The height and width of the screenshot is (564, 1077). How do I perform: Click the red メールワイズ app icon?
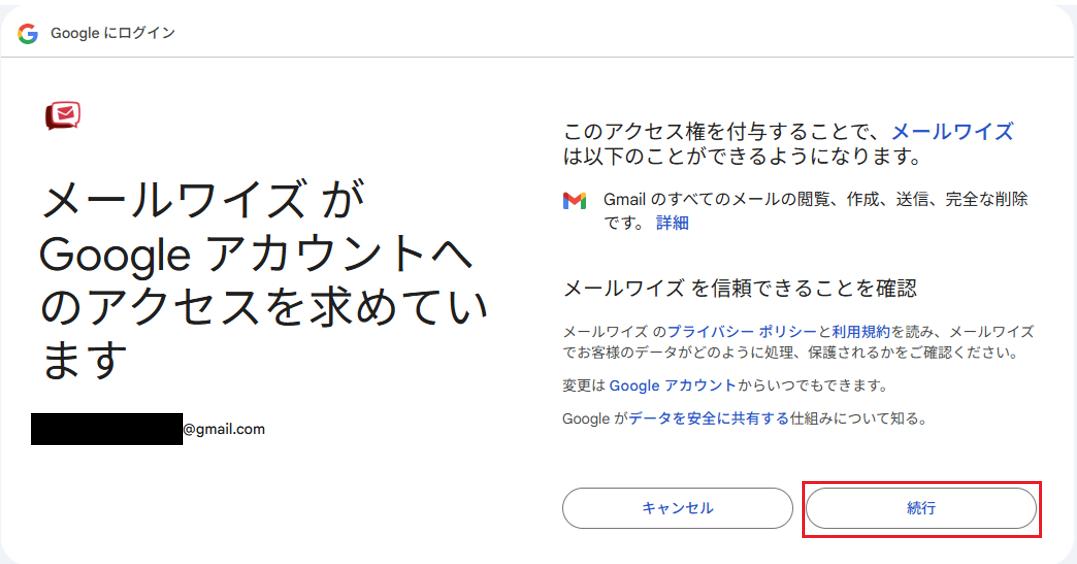62,116
